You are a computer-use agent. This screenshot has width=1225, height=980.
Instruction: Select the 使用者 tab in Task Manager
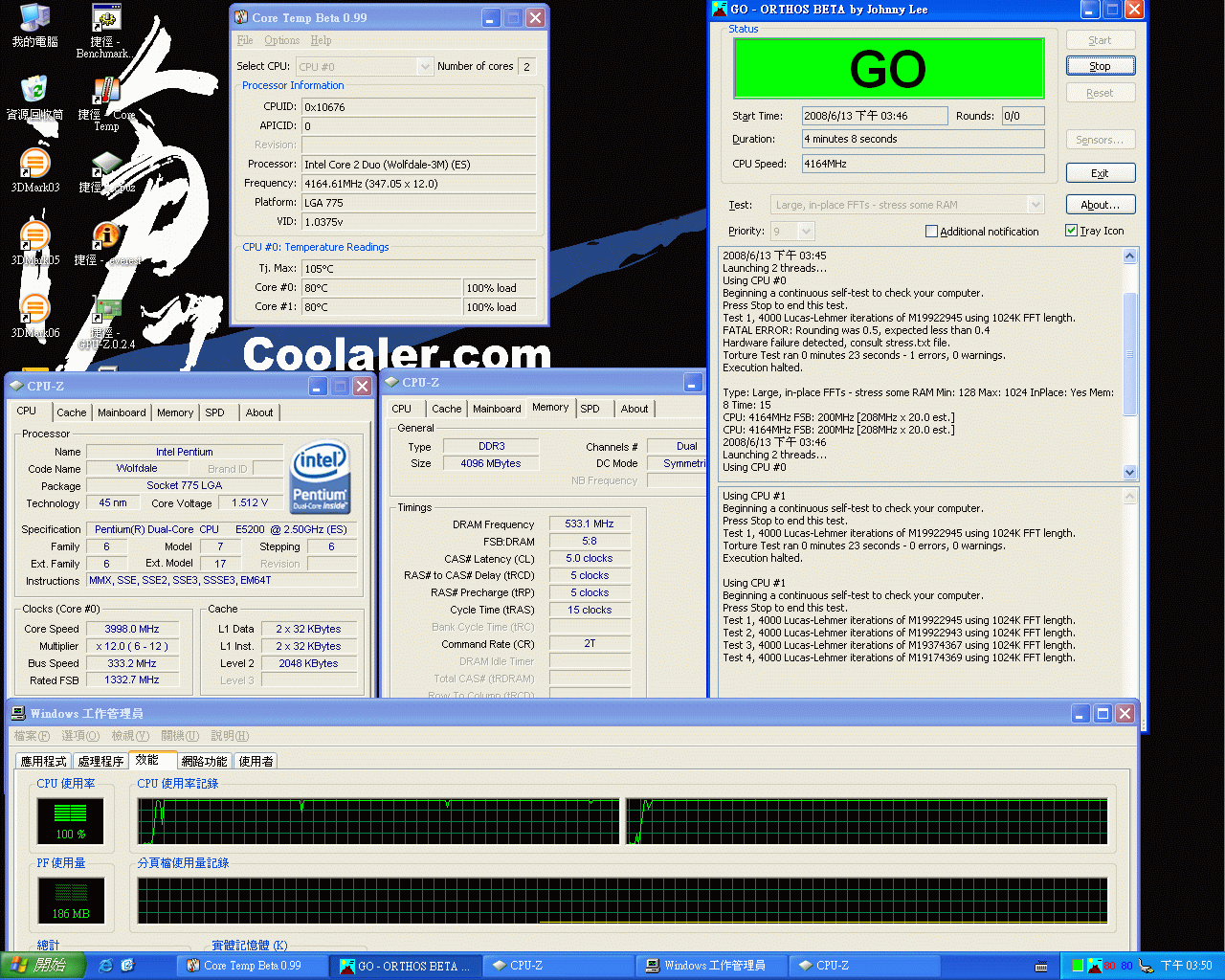[256, 761]
